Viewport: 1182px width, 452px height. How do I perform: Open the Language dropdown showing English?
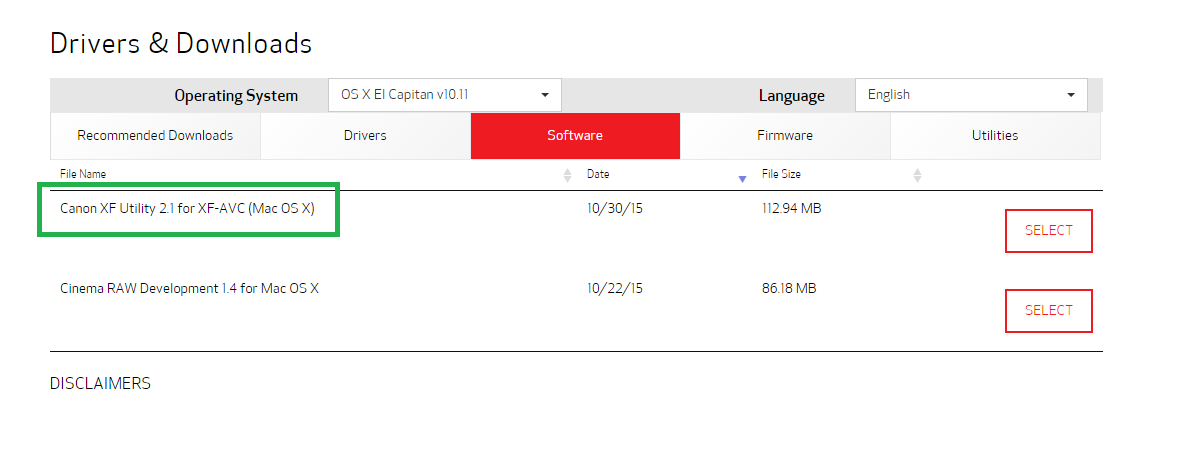click(971, 95)
